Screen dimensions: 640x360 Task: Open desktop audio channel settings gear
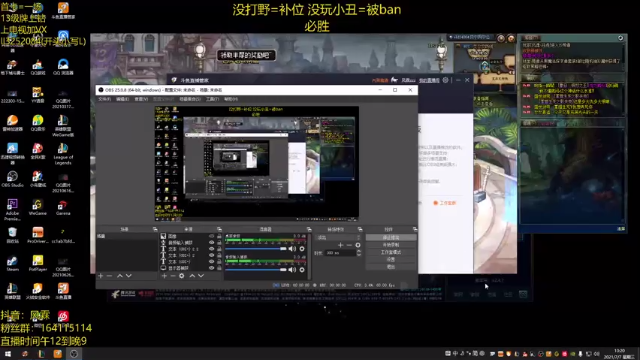pos(302,249)
